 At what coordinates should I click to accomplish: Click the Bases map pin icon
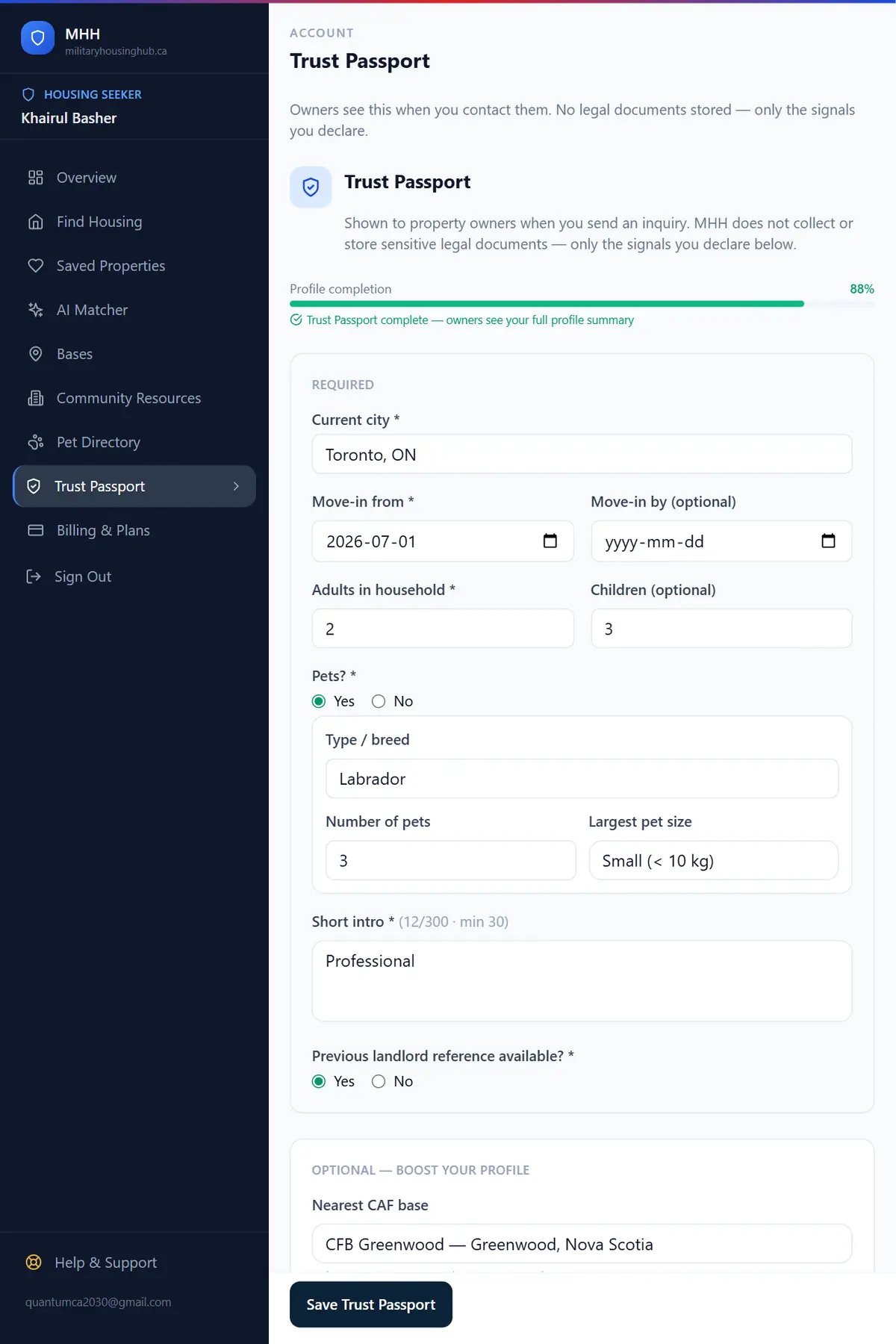(36, 354)
